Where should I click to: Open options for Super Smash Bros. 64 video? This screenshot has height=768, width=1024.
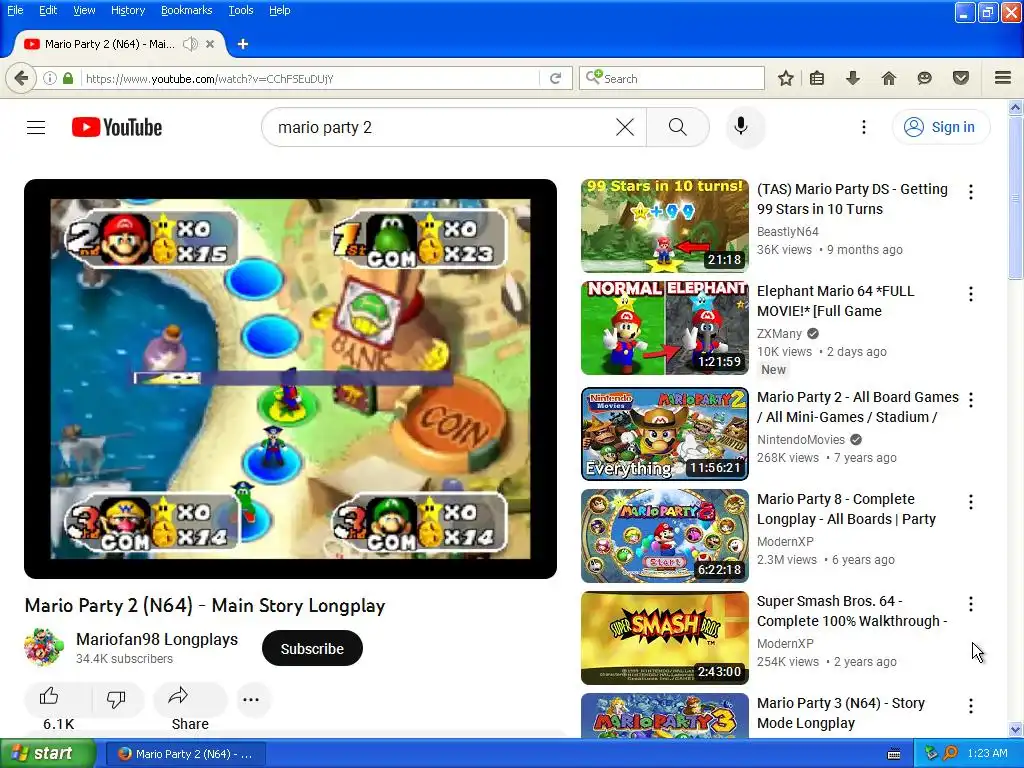coord(970,604)
